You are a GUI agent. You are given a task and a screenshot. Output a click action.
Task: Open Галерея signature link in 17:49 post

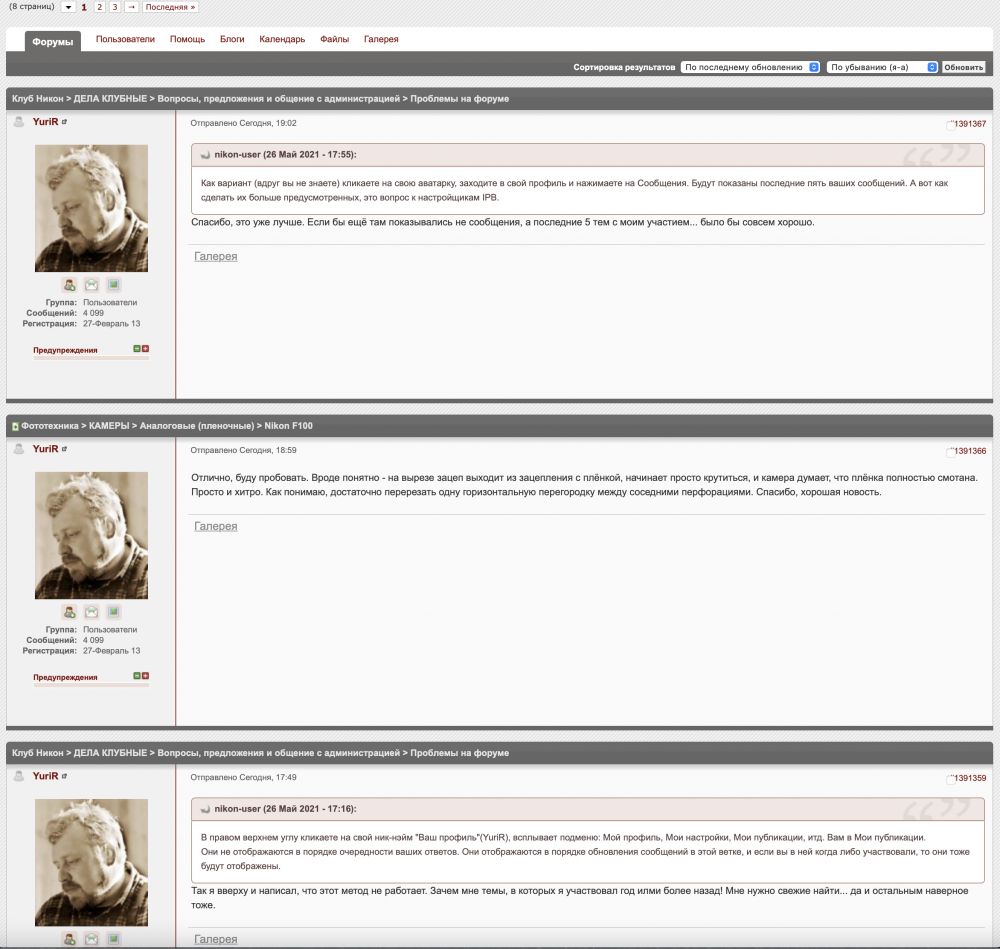click(x=216, y=939)
